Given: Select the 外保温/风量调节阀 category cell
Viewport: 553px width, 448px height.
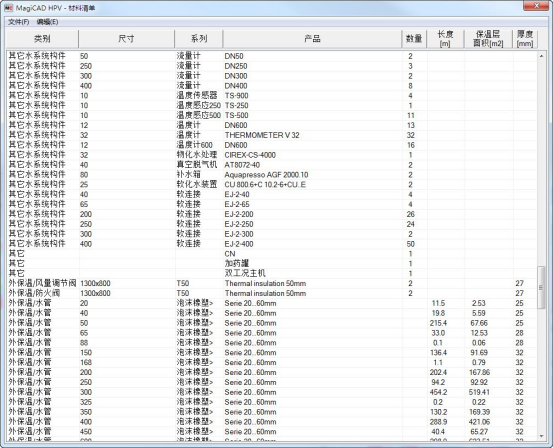Looking at the screenshot, I should (42, 283).
